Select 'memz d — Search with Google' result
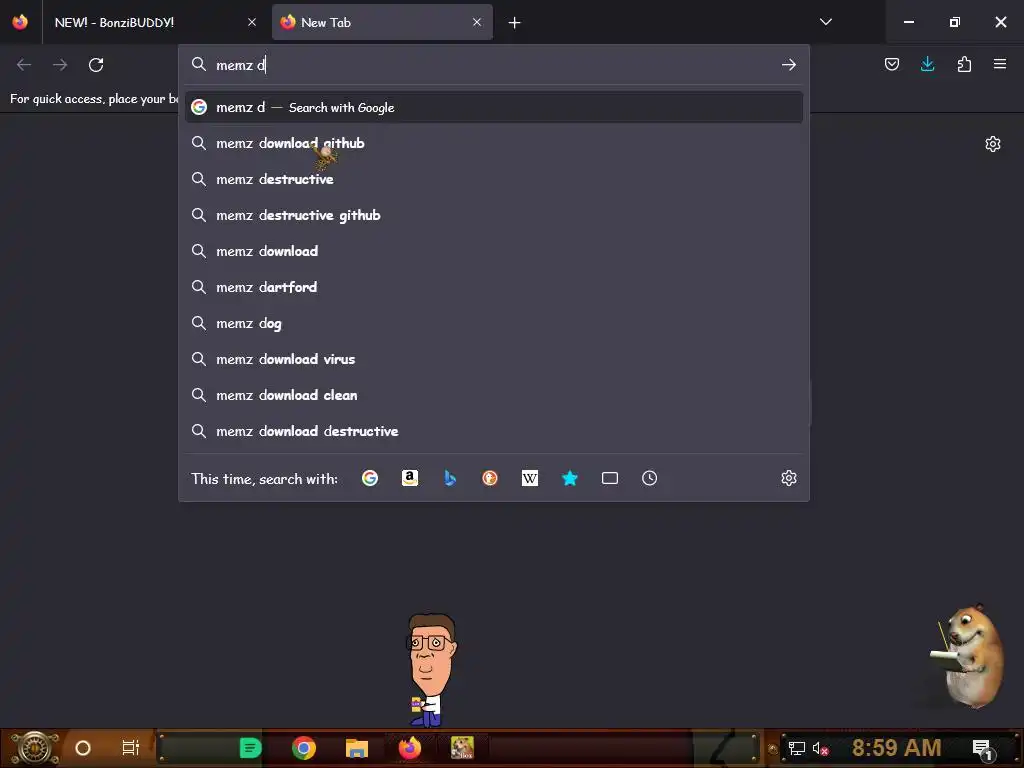Image resolution: width=1024 pixels, height=768 pixels. pos(494,107)
